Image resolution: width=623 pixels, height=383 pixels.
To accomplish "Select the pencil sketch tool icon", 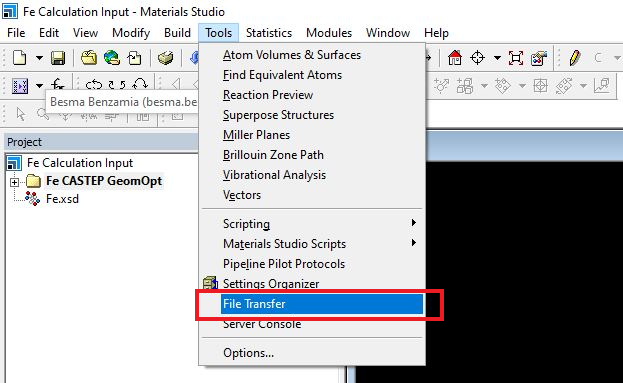I will [574, 58].
